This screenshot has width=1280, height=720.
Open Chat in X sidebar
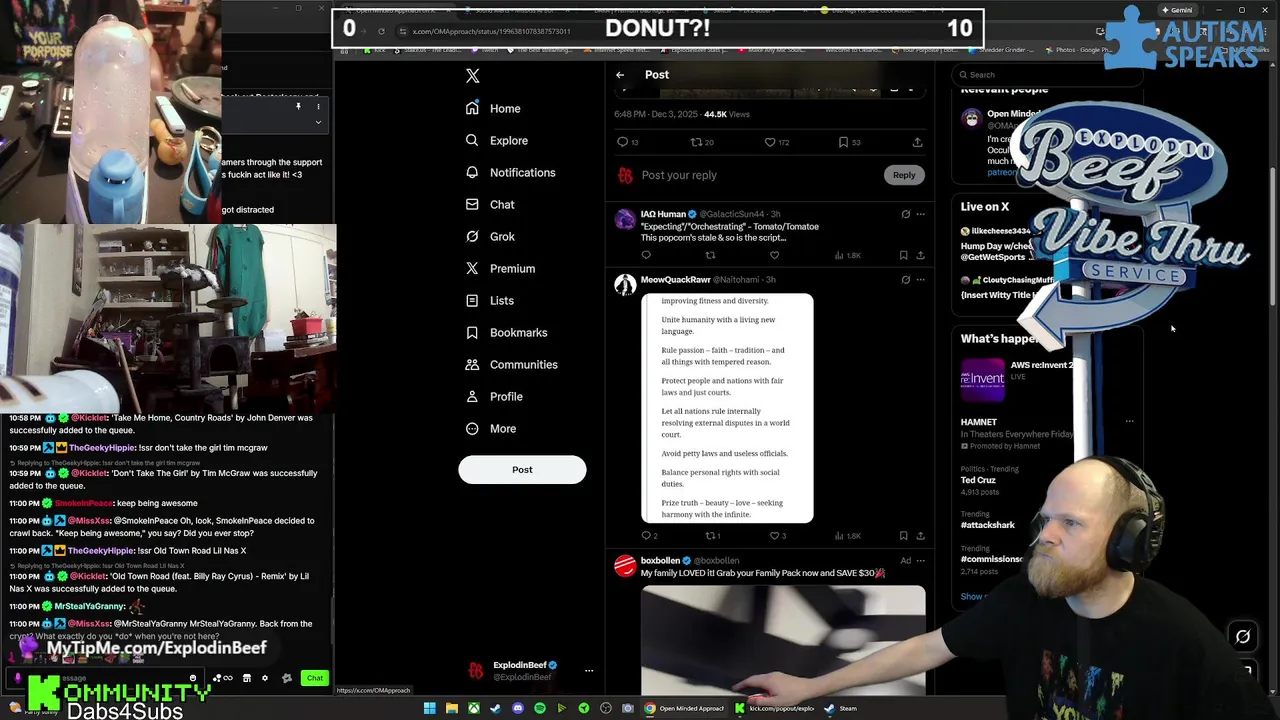490,205
